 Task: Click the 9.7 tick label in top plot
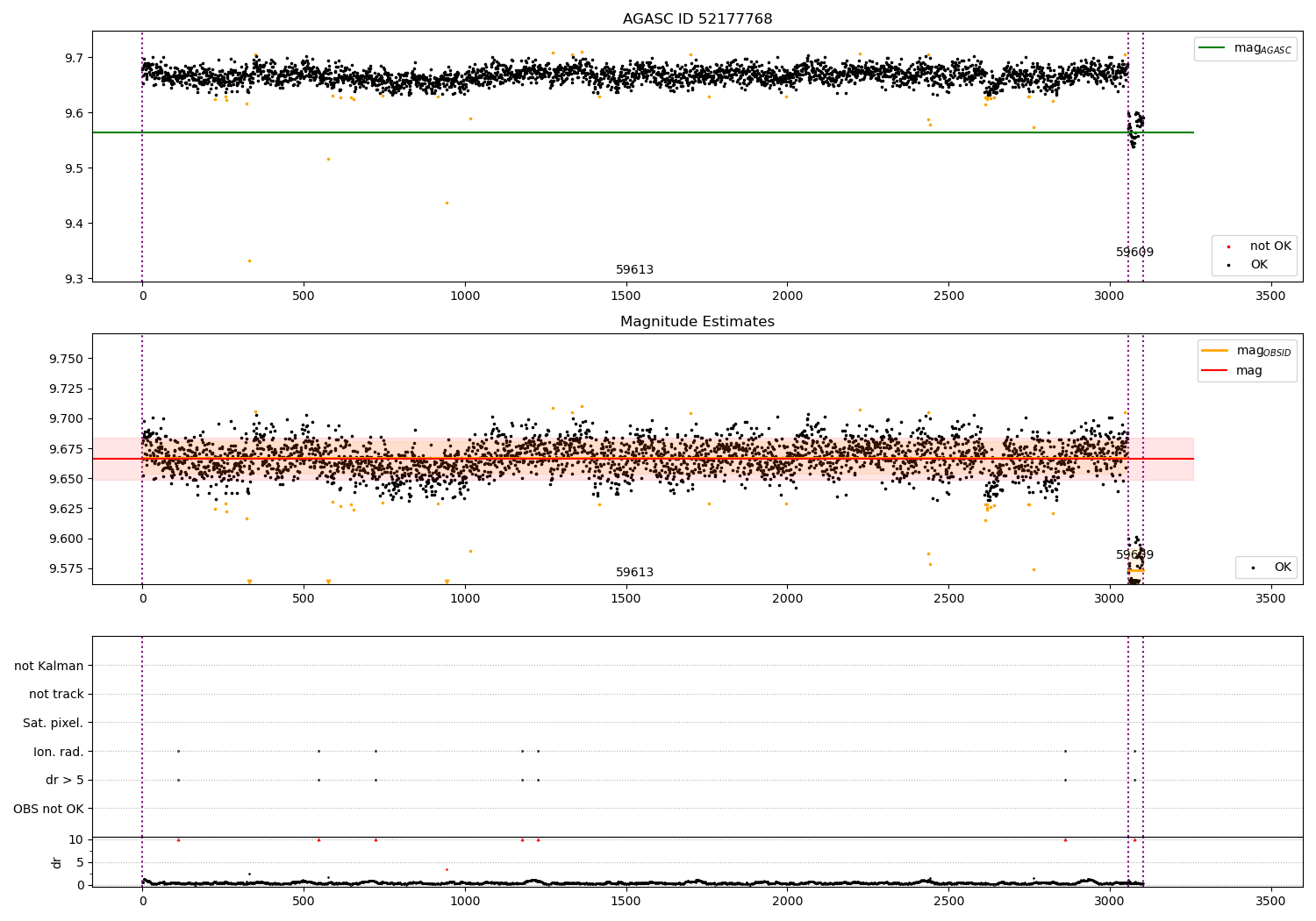click(74, 58)
